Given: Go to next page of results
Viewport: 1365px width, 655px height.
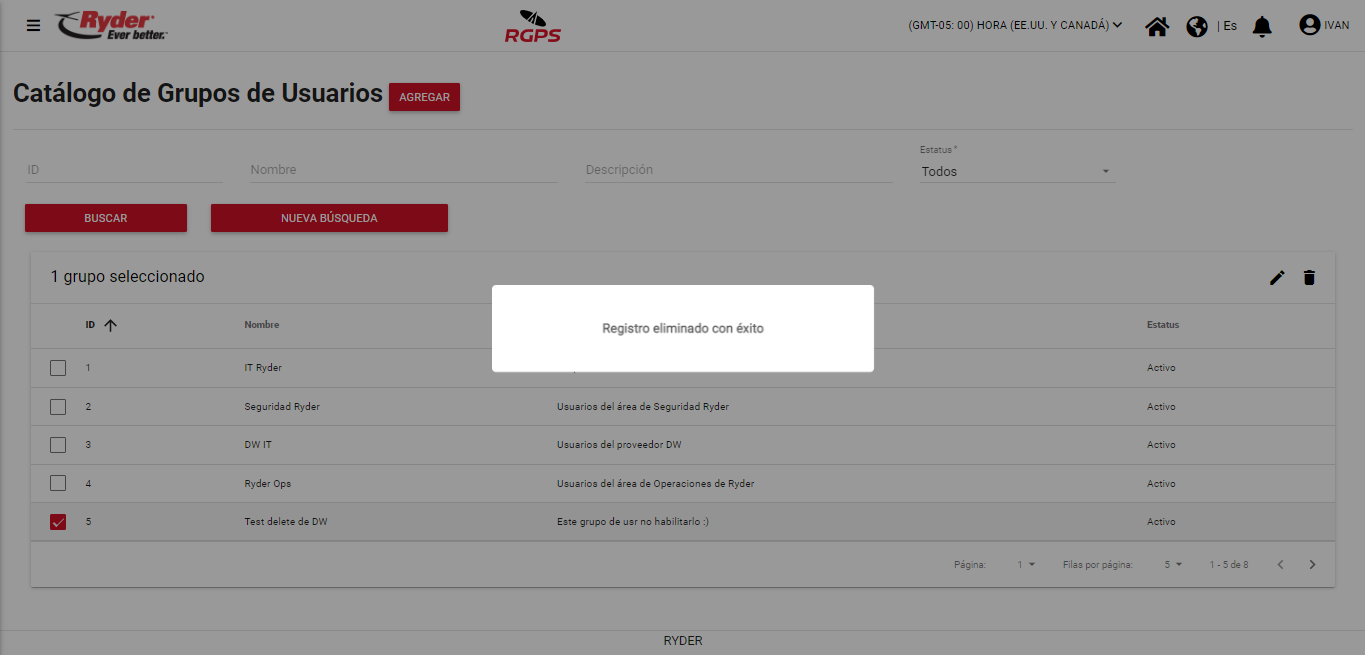Looking at the screenshot, I should [x=1313, y=565].
